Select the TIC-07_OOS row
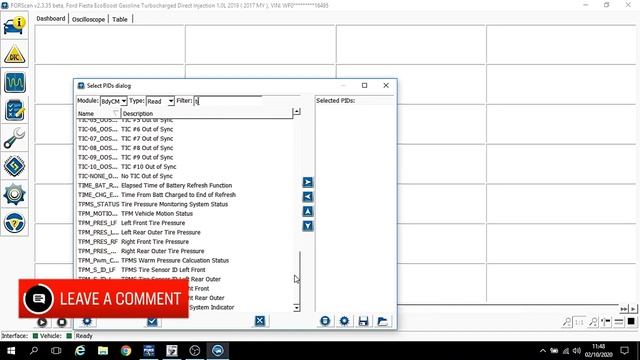Image resolution: width=640 pixels, height=360 pixels. coord(184,138)
